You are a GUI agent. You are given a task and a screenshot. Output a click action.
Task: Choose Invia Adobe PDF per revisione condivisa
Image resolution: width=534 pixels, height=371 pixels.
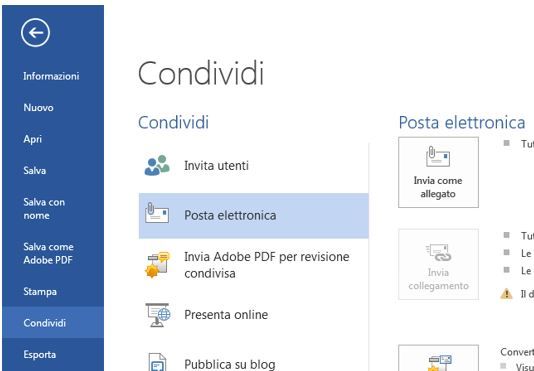click(x=254, y=265)
